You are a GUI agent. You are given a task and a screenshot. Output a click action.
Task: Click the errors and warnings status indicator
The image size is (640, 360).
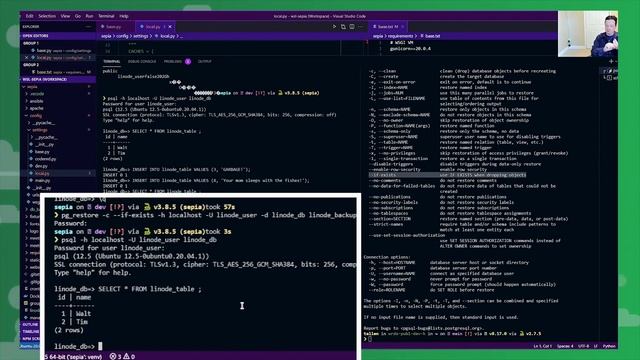pyautogui.click(x=122, y=356)
